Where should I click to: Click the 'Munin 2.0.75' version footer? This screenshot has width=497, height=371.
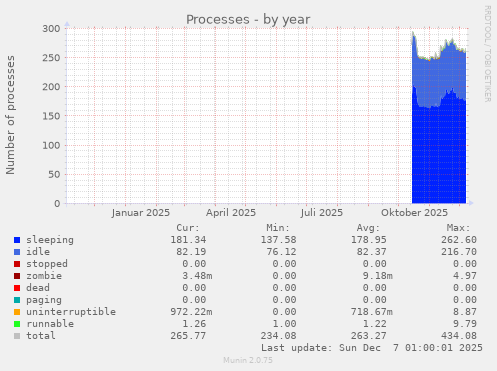point(248,360)
